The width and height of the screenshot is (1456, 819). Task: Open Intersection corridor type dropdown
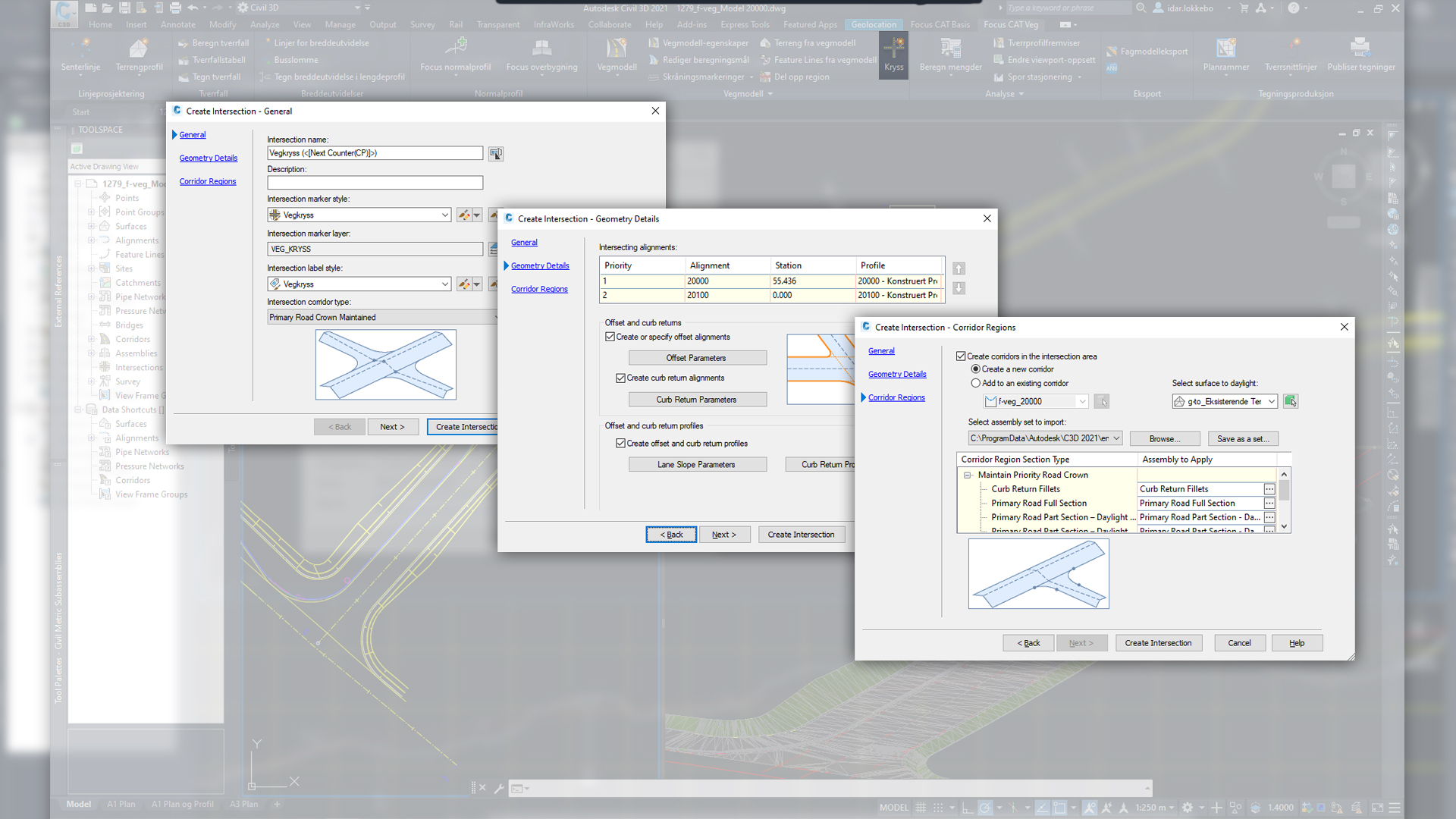click(382, 318)
